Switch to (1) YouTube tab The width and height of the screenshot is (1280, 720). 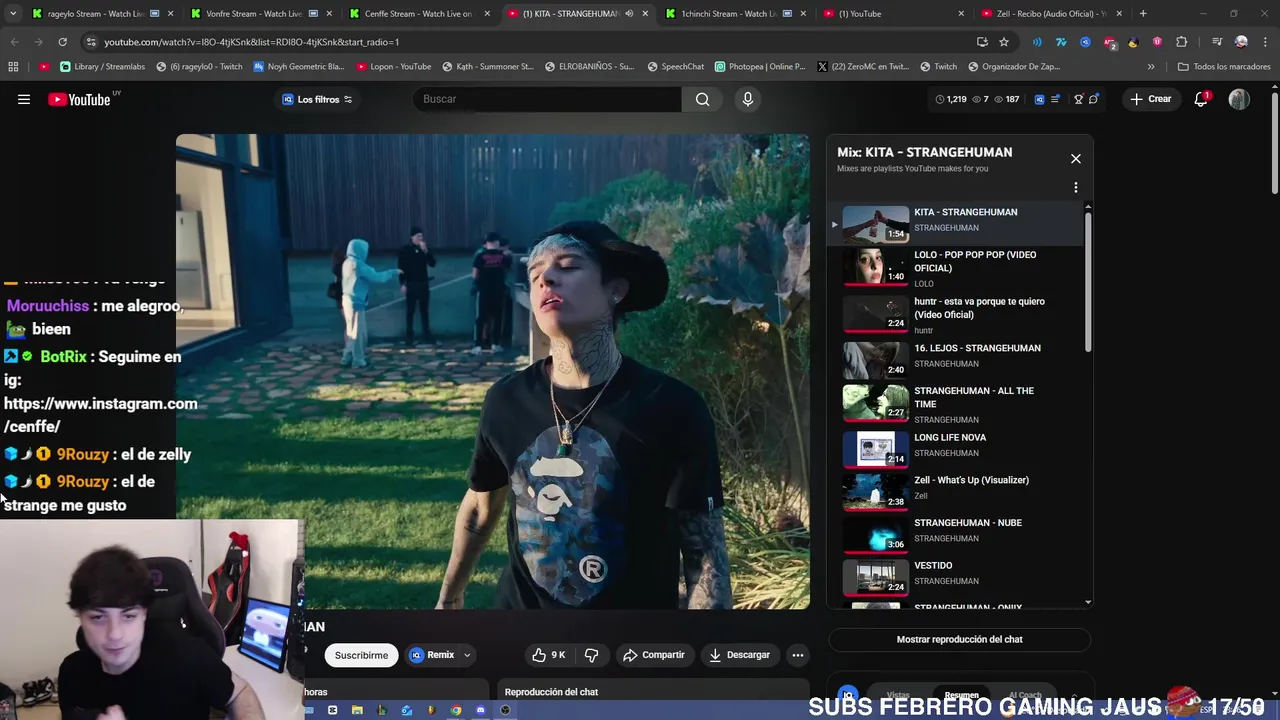[892, 14]
